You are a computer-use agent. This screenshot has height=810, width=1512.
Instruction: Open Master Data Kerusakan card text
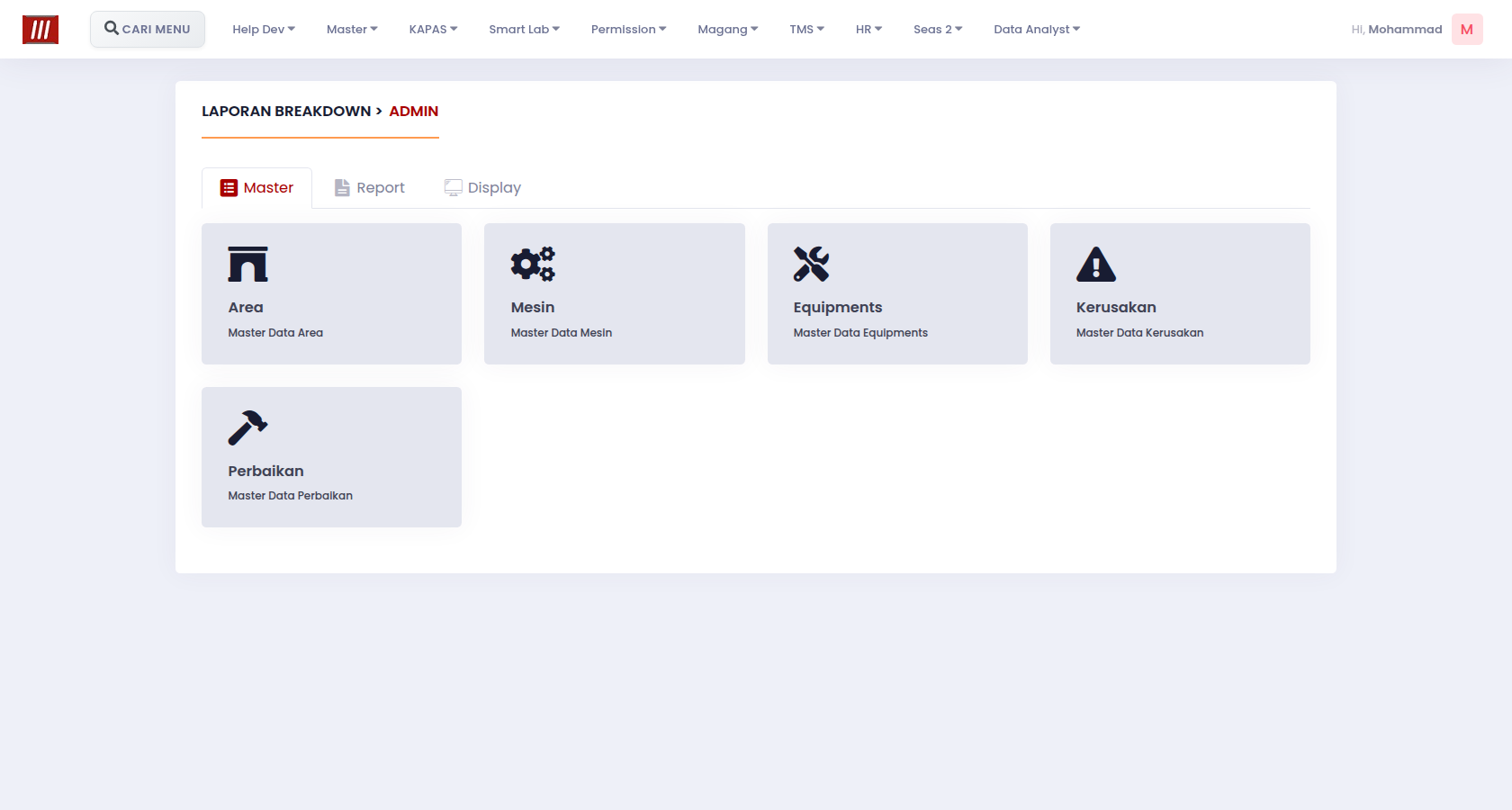point(1139,332)
